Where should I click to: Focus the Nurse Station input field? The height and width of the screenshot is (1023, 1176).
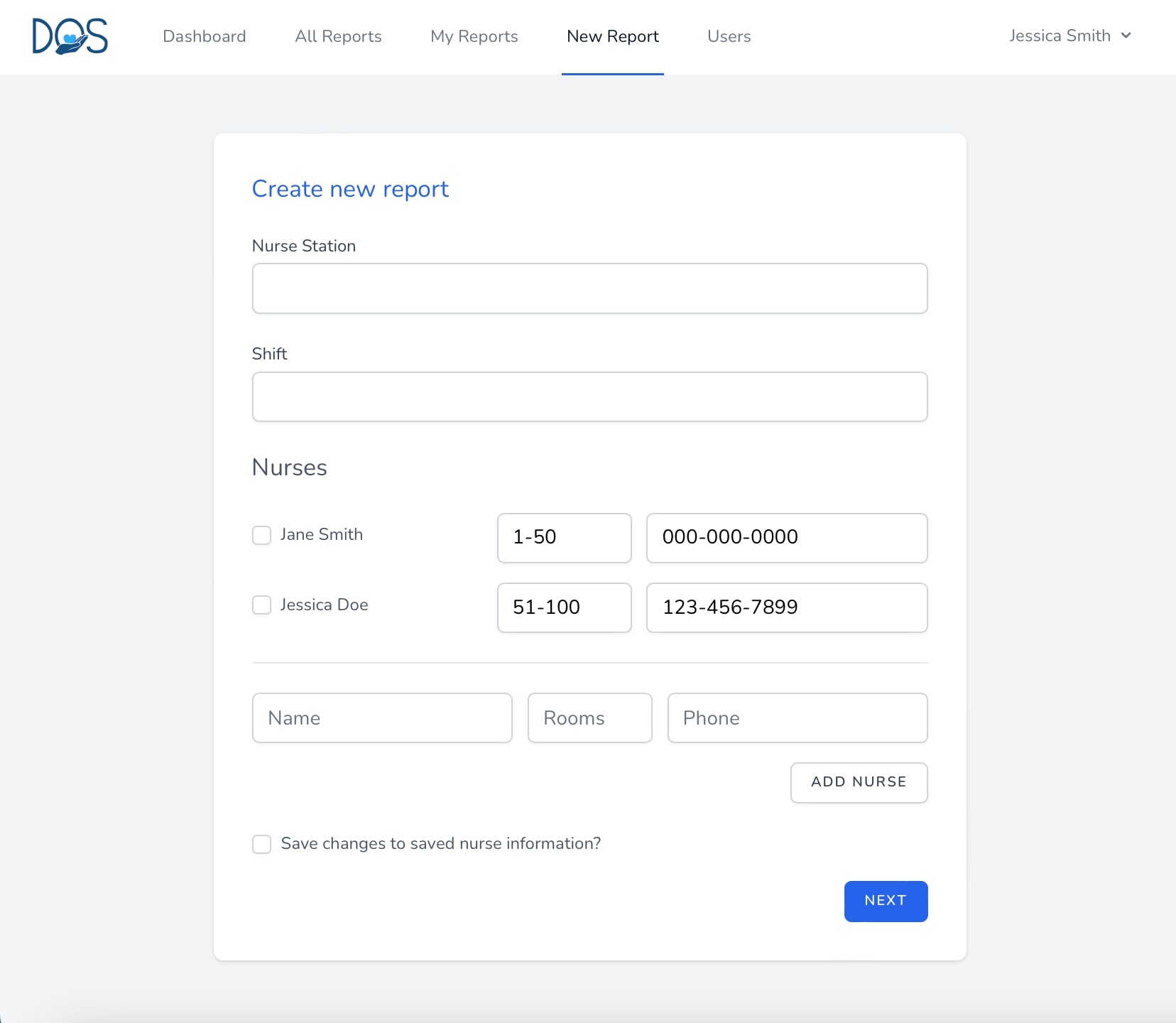pos(589,288)
